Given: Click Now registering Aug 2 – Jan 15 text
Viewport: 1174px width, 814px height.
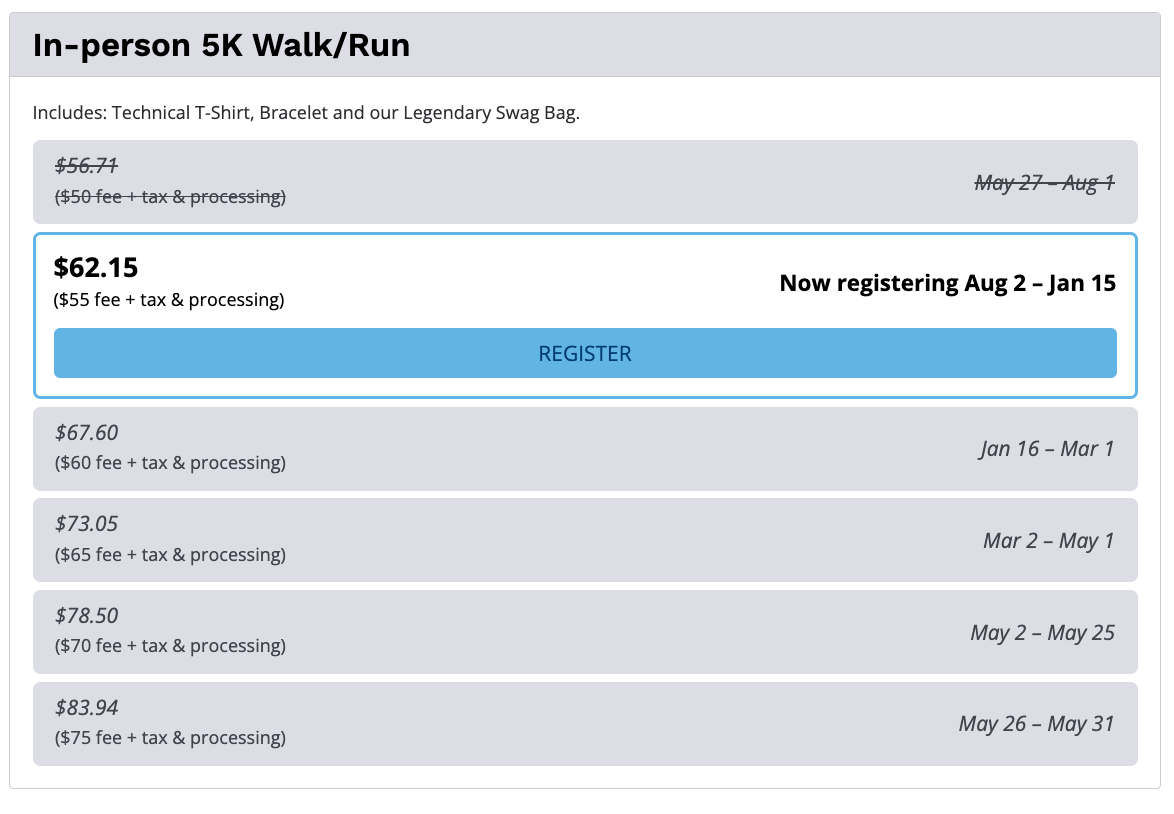Looking at the screenshot, I should tap(947, 283).
